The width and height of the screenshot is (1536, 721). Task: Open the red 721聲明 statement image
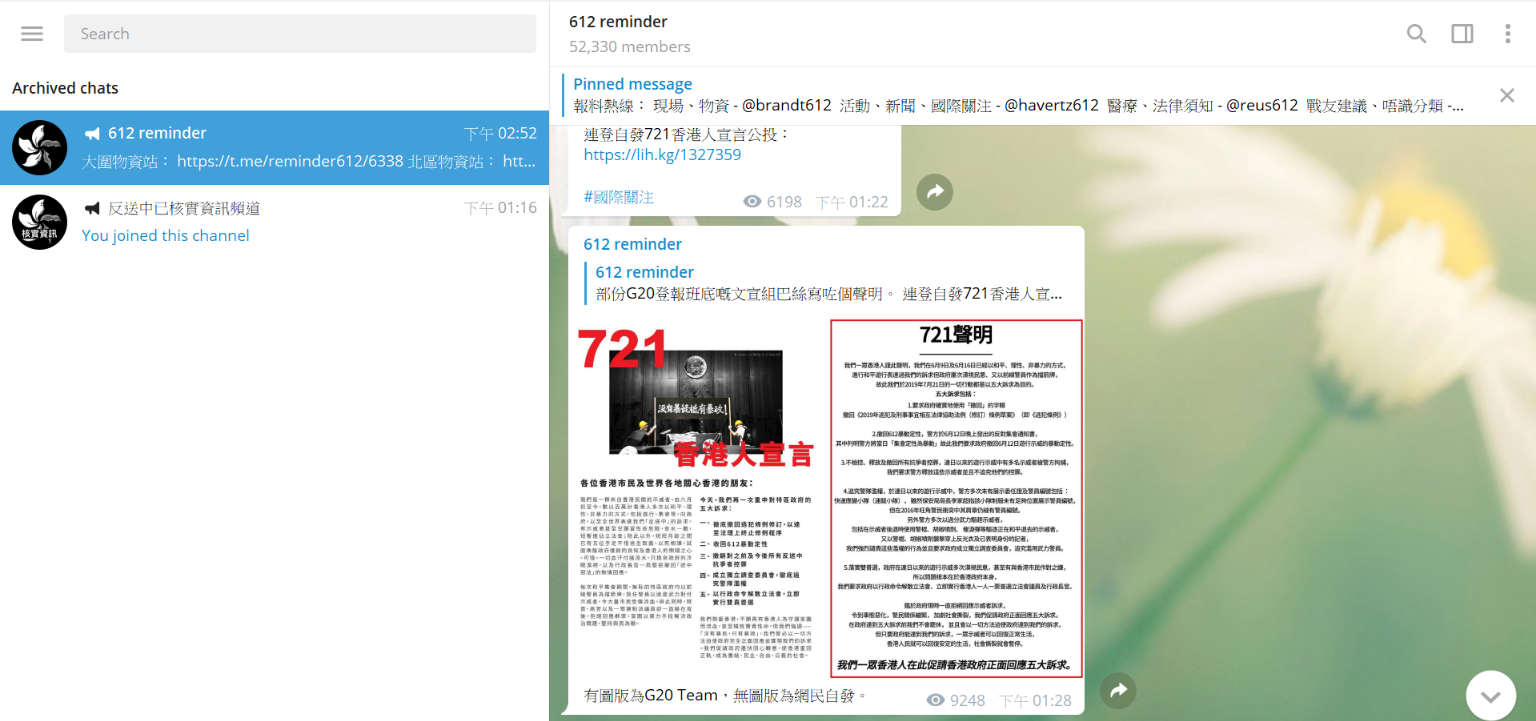tap(956, 498)
